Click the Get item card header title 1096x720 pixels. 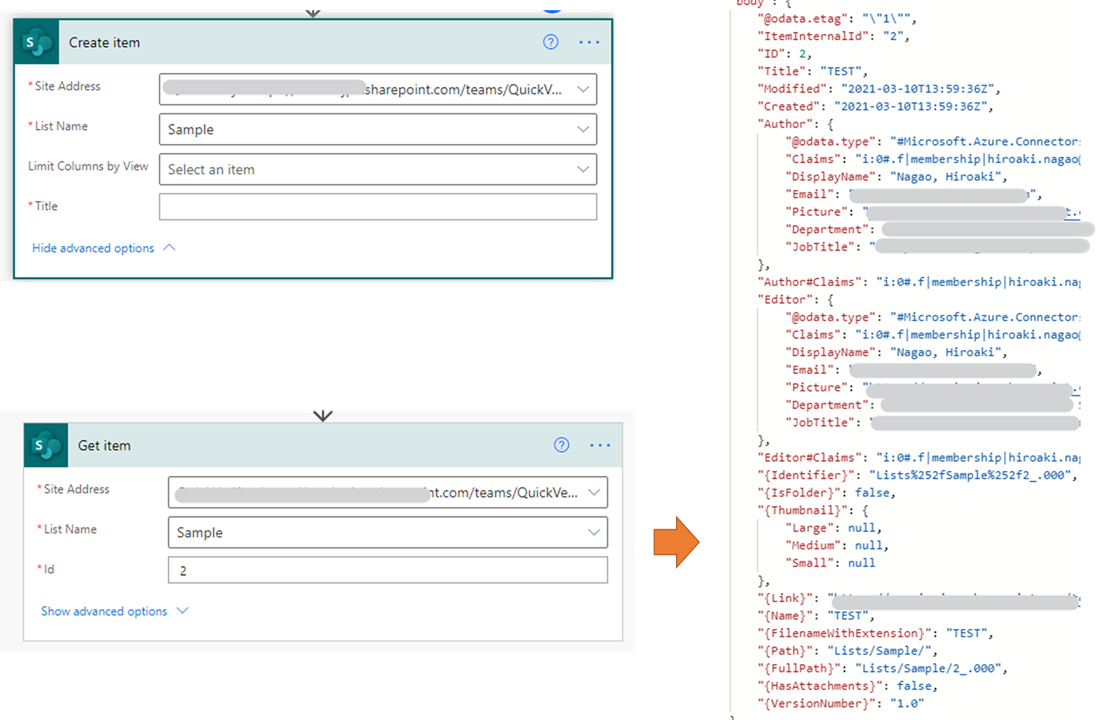coord(104,445)
